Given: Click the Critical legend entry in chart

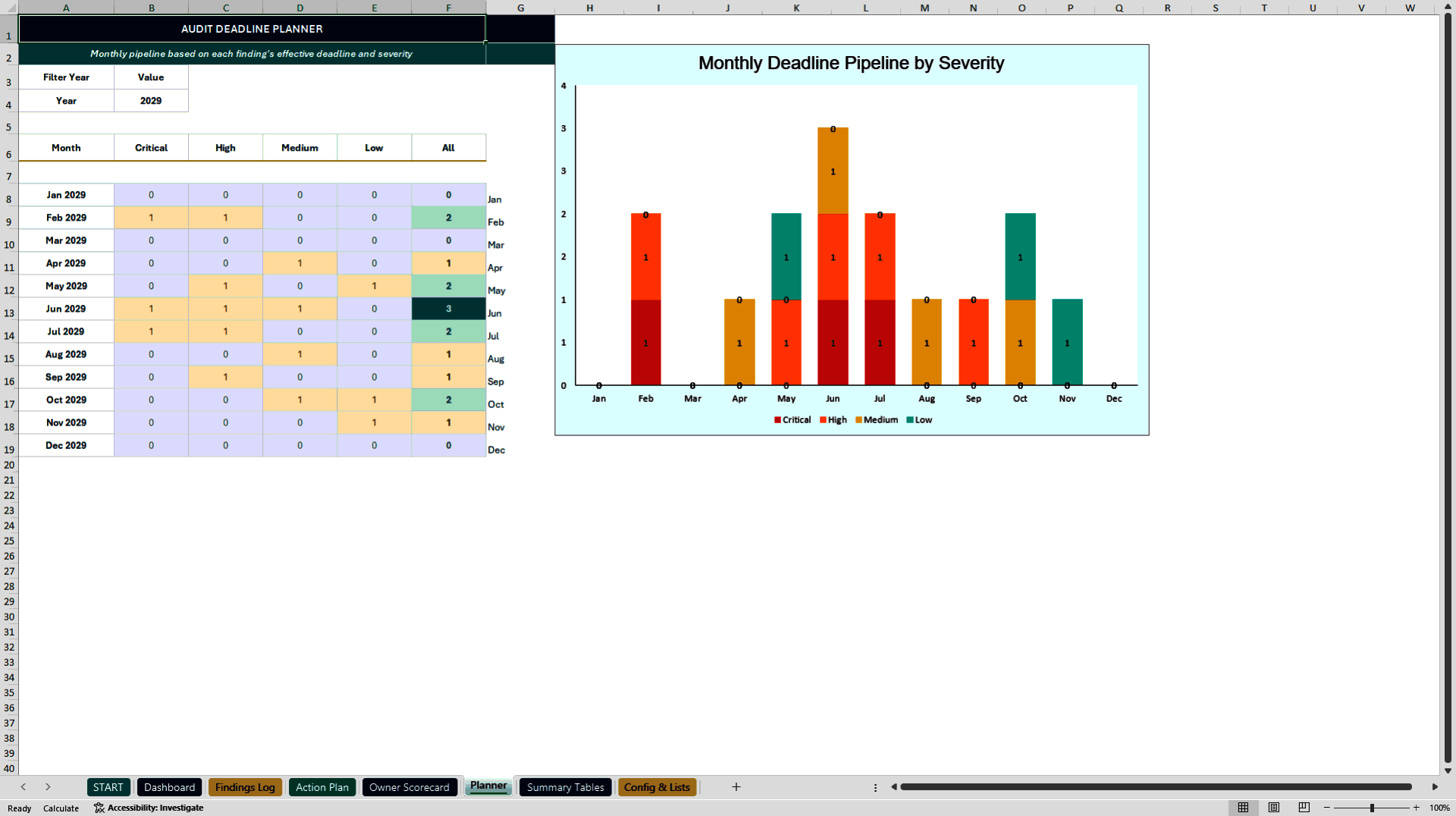Looking at the screenshot, I should (x=792, y=420).
